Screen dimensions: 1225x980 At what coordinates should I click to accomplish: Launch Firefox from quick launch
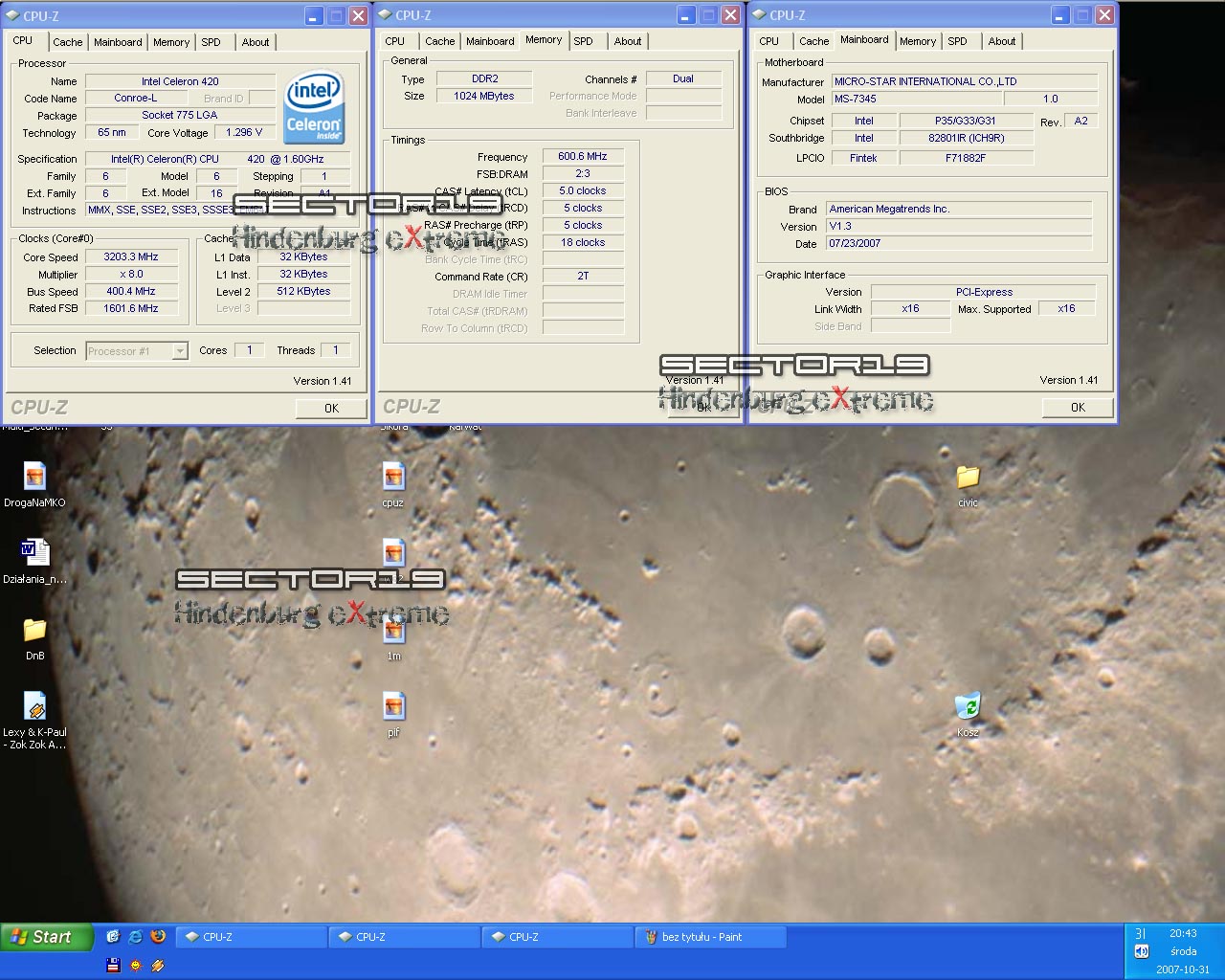pos(158,937)
